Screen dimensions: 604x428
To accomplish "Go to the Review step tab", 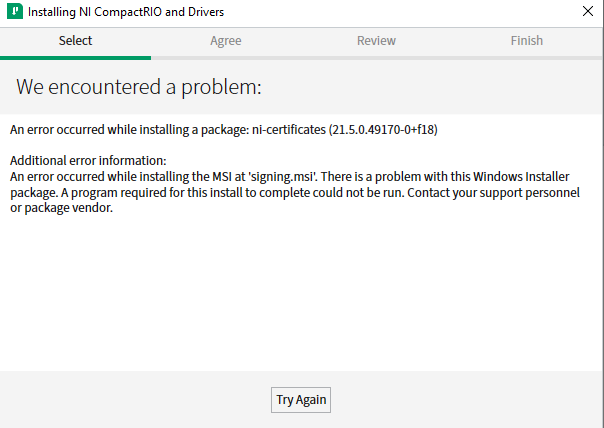I will click(x=376, y=40).
